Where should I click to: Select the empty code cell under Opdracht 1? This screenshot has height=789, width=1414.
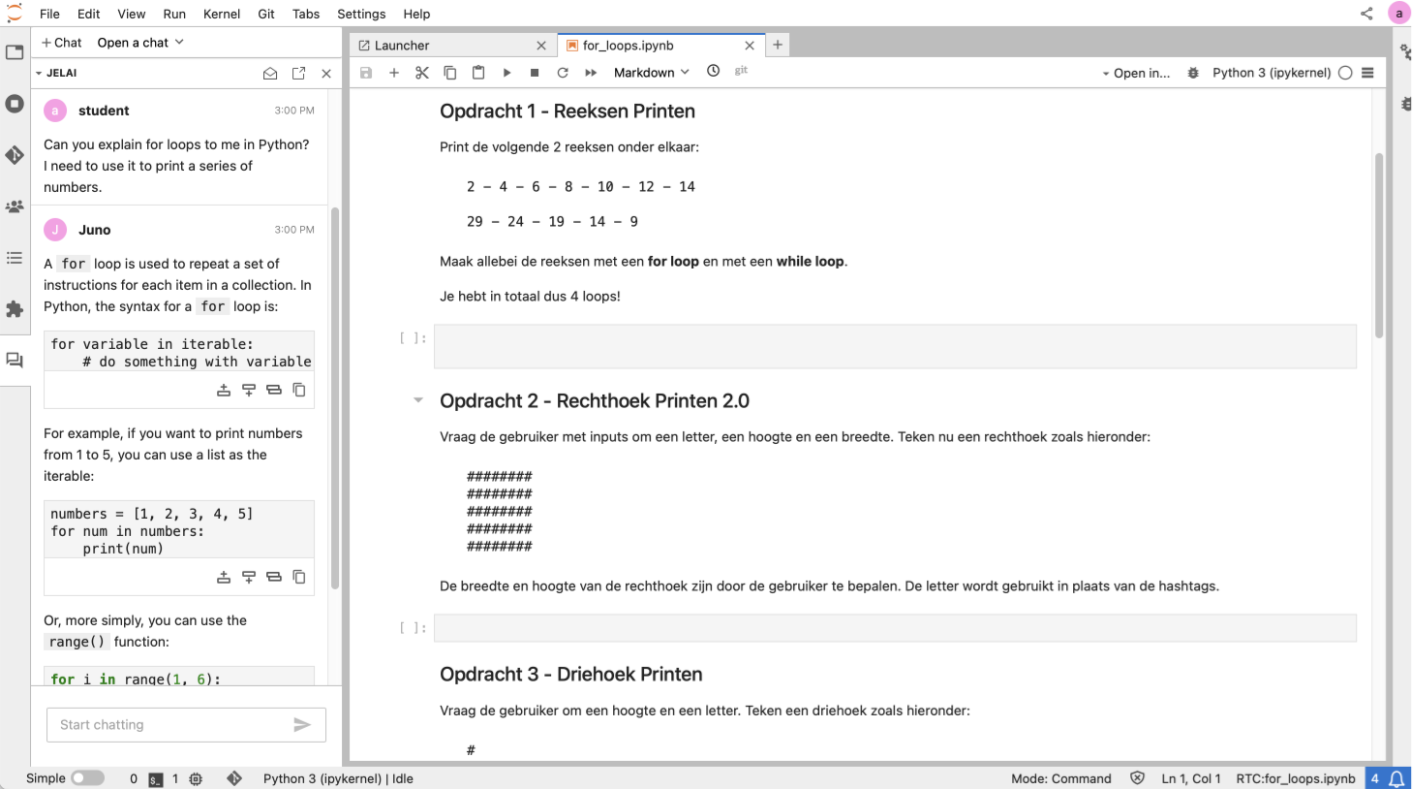895,346
